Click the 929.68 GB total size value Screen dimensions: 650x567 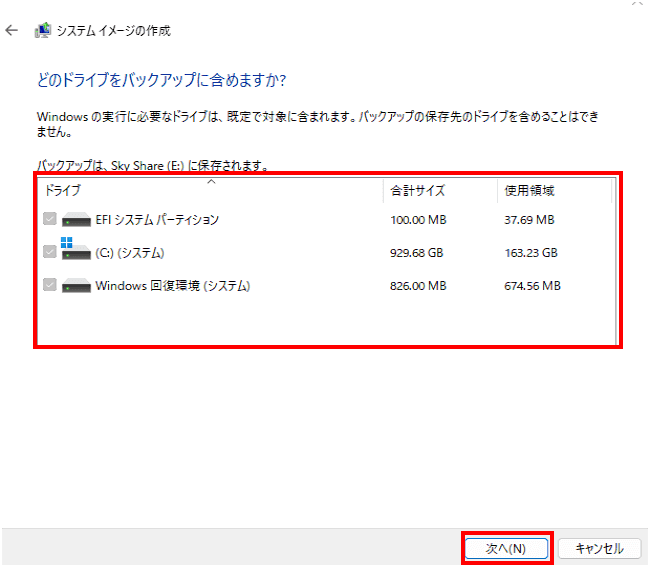[416, 253]
